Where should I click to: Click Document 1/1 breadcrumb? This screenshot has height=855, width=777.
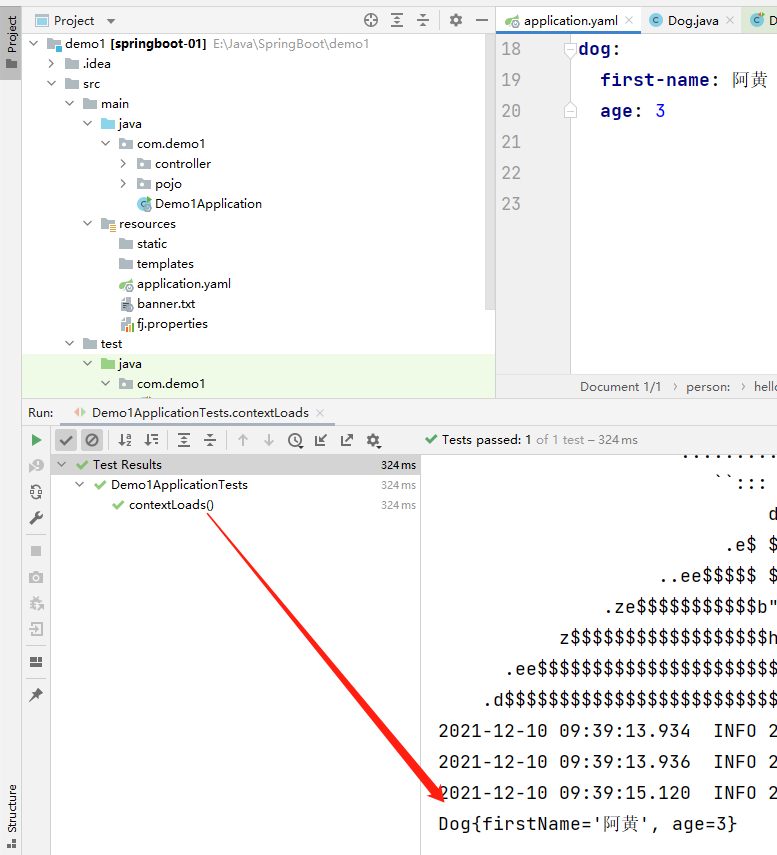click(x=620, y=387)
